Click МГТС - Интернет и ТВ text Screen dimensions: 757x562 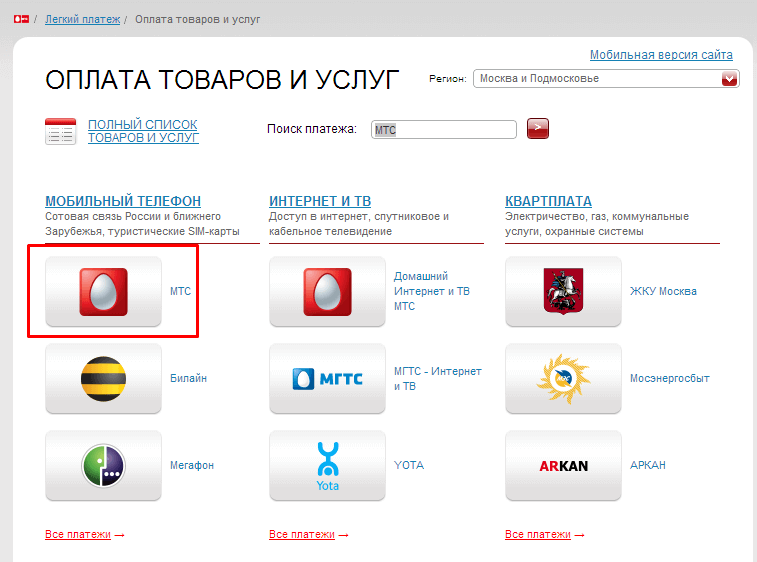437,379
